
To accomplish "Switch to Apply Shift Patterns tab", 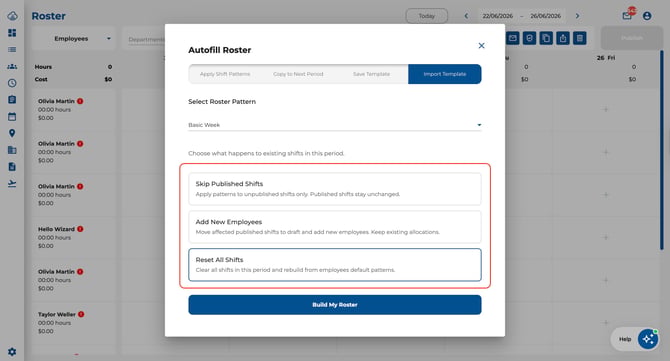I will pos(225,74).
